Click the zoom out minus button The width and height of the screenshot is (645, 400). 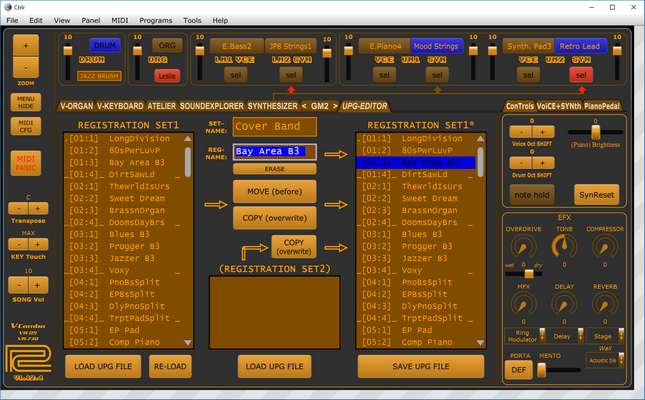click(26, 67)
